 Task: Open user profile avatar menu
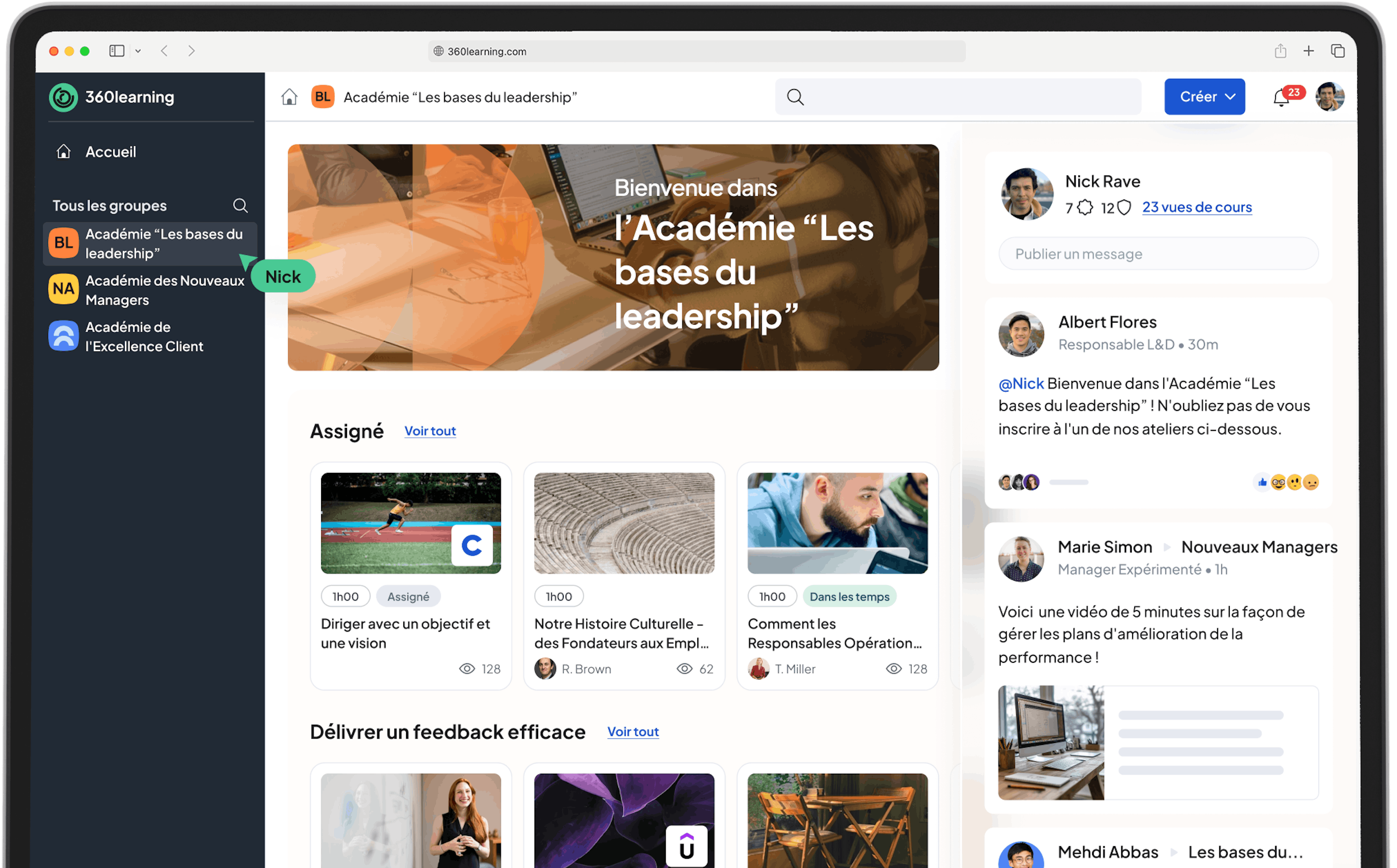(1330, 96)
